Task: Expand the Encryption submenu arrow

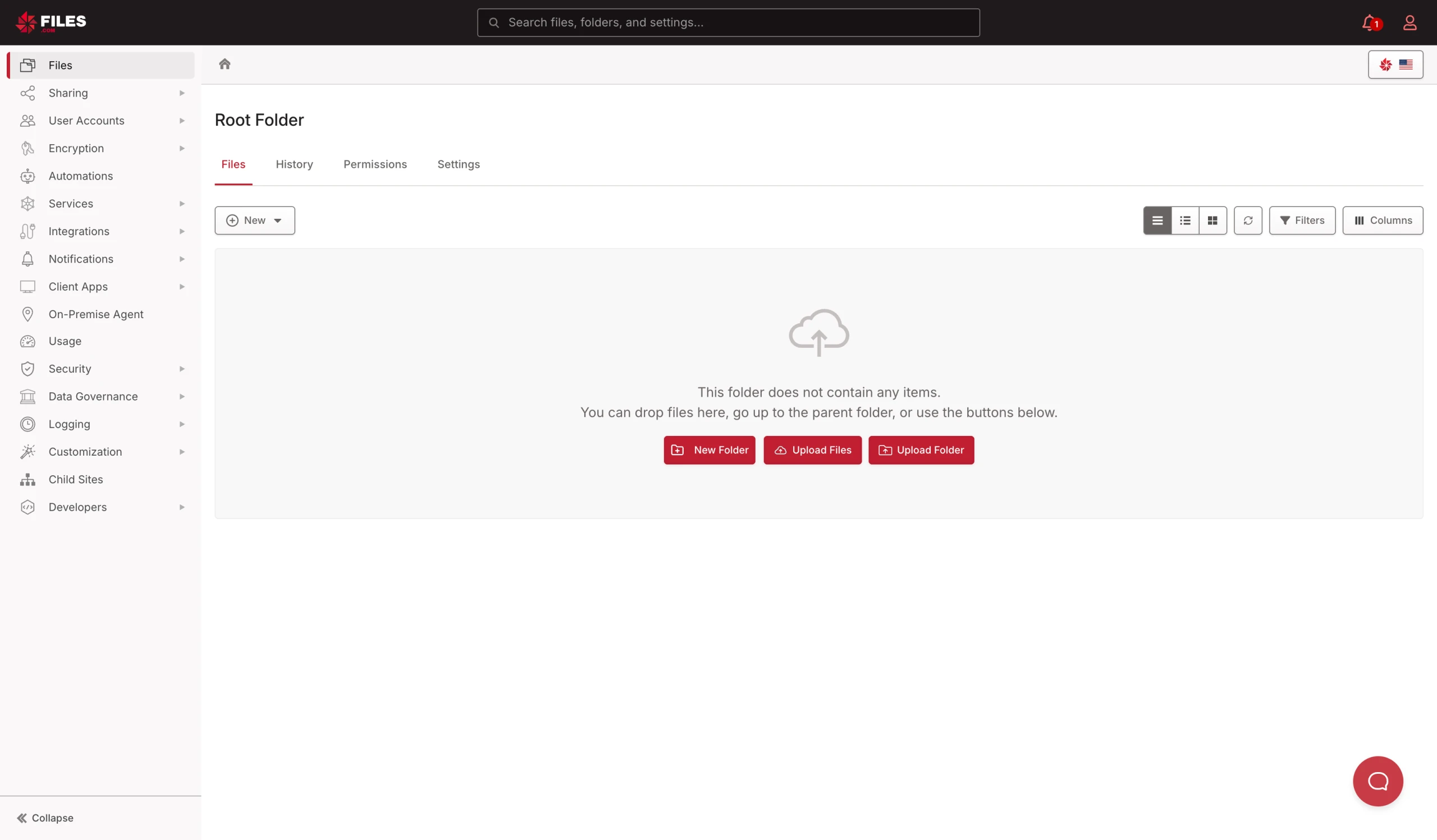Action: pos(182,148)
